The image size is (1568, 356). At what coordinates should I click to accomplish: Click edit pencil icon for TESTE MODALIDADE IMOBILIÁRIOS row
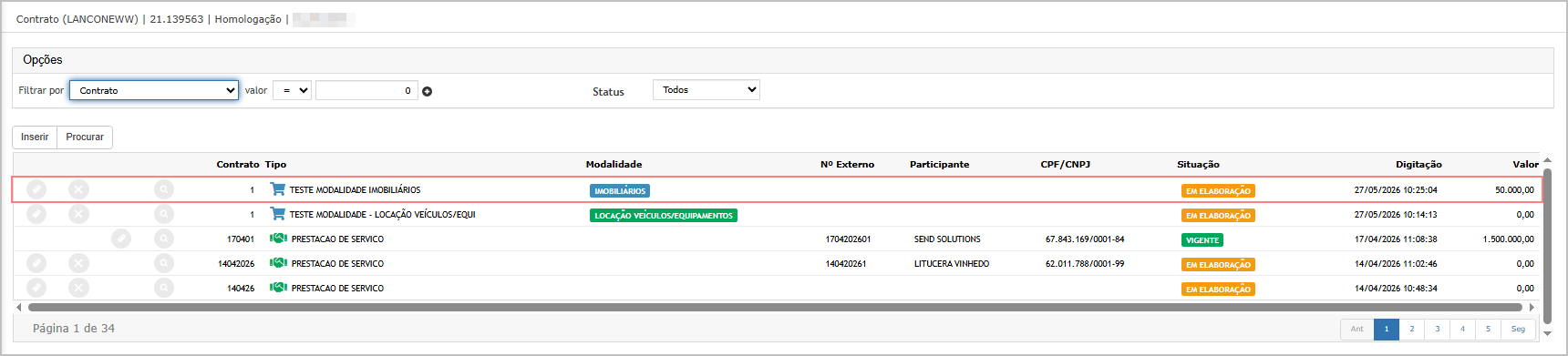click(x=36, y=189)
